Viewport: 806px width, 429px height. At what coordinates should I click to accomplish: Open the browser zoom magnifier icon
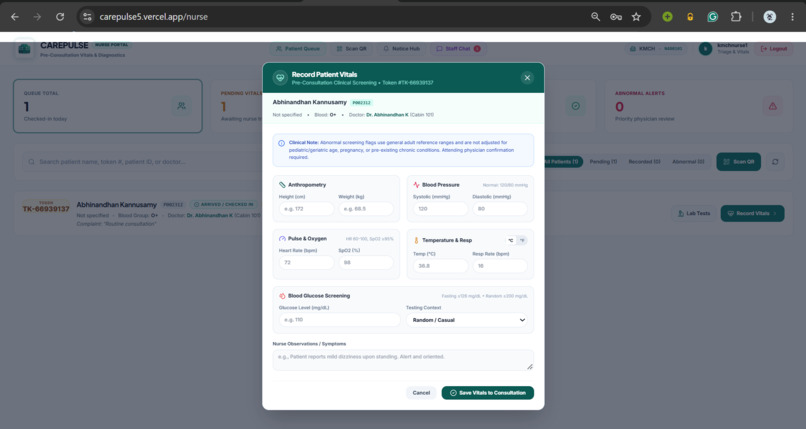[595, 17]
